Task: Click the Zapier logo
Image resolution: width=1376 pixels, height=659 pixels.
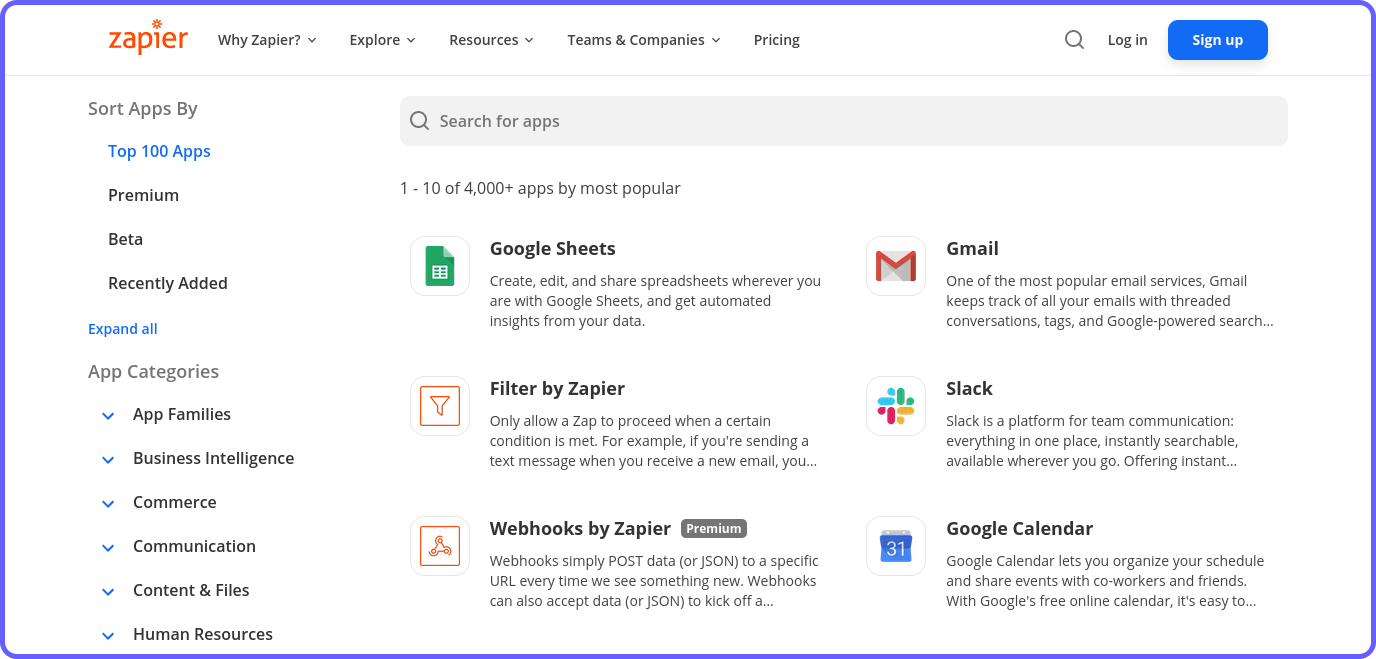Action: click(148, 39)
